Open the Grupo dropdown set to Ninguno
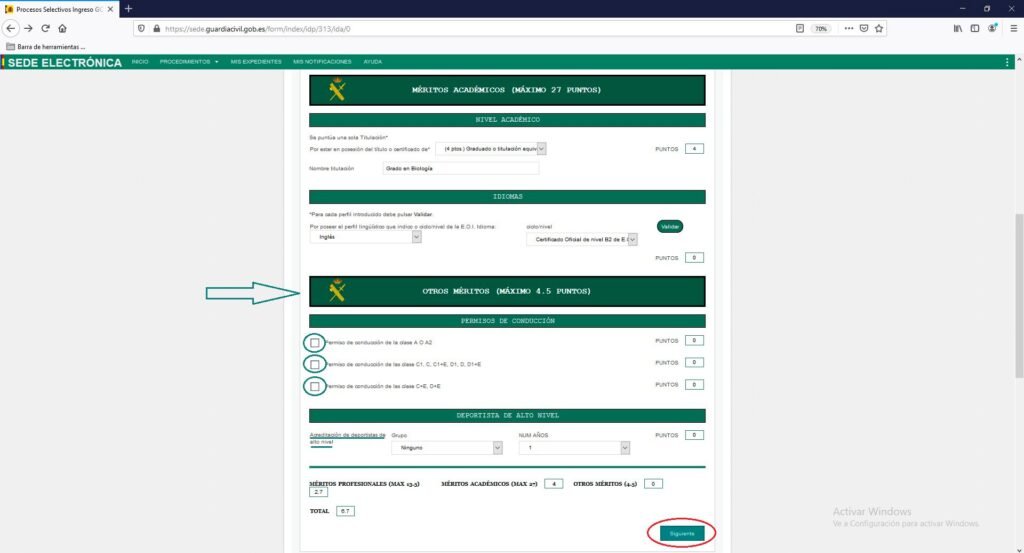 (x=447, y=448)
